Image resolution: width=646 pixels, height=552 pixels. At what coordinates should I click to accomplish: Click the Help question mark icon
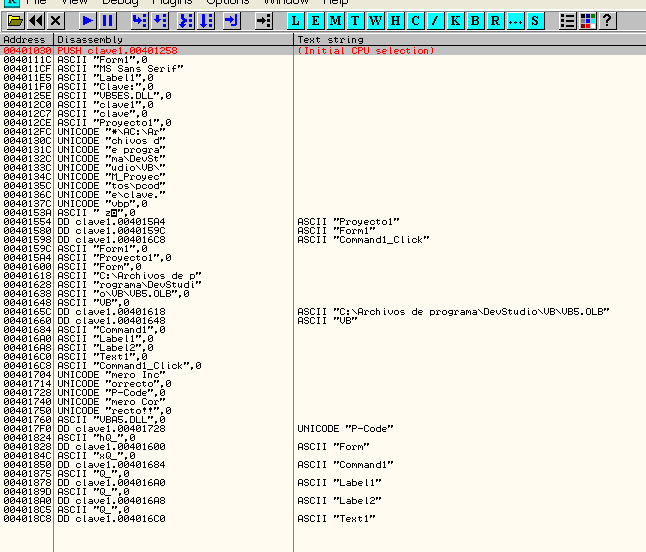(x=607, y=20)
